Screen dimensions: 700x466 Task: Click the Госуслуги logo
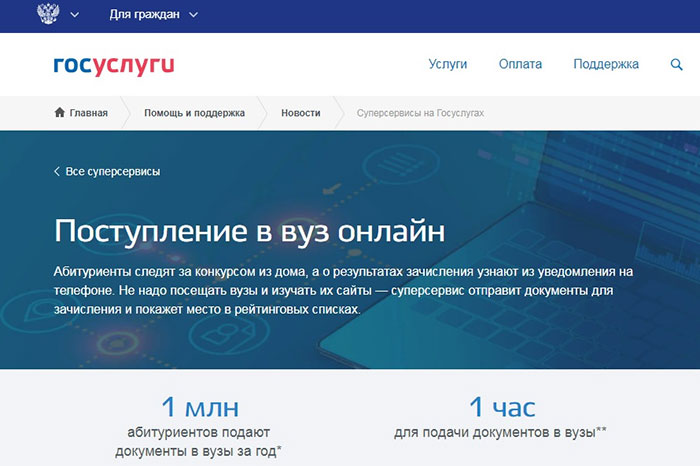[114, 65]
